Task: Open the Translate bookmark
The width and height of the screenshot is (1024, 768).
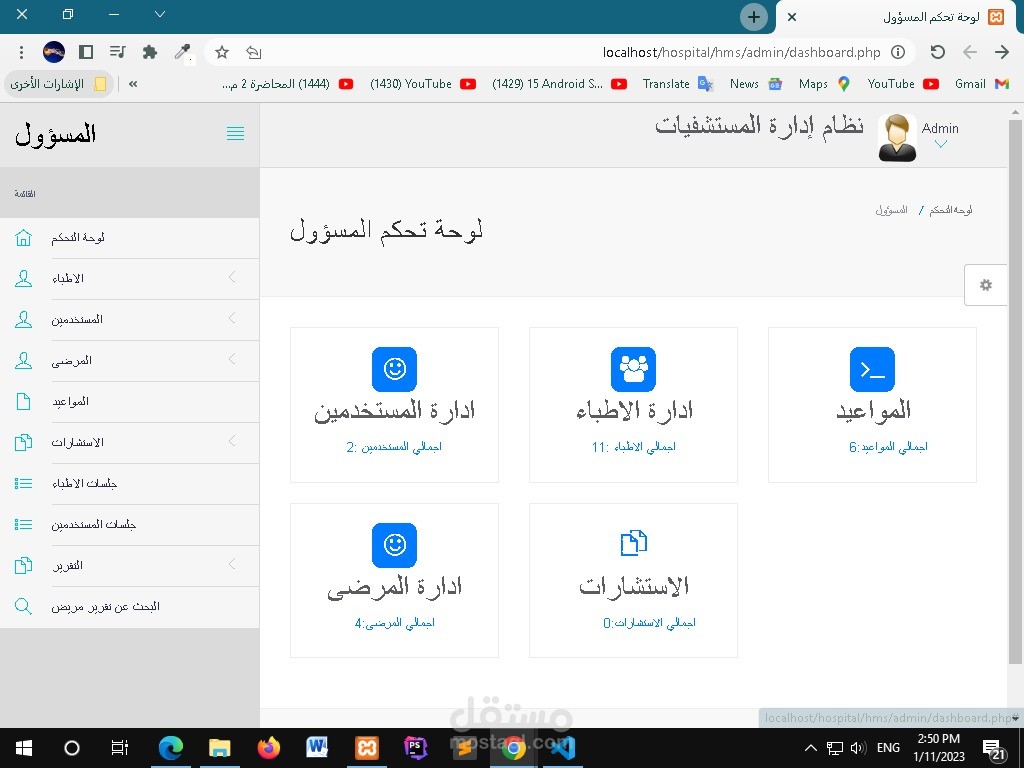Action: click(x=677, y=84)
